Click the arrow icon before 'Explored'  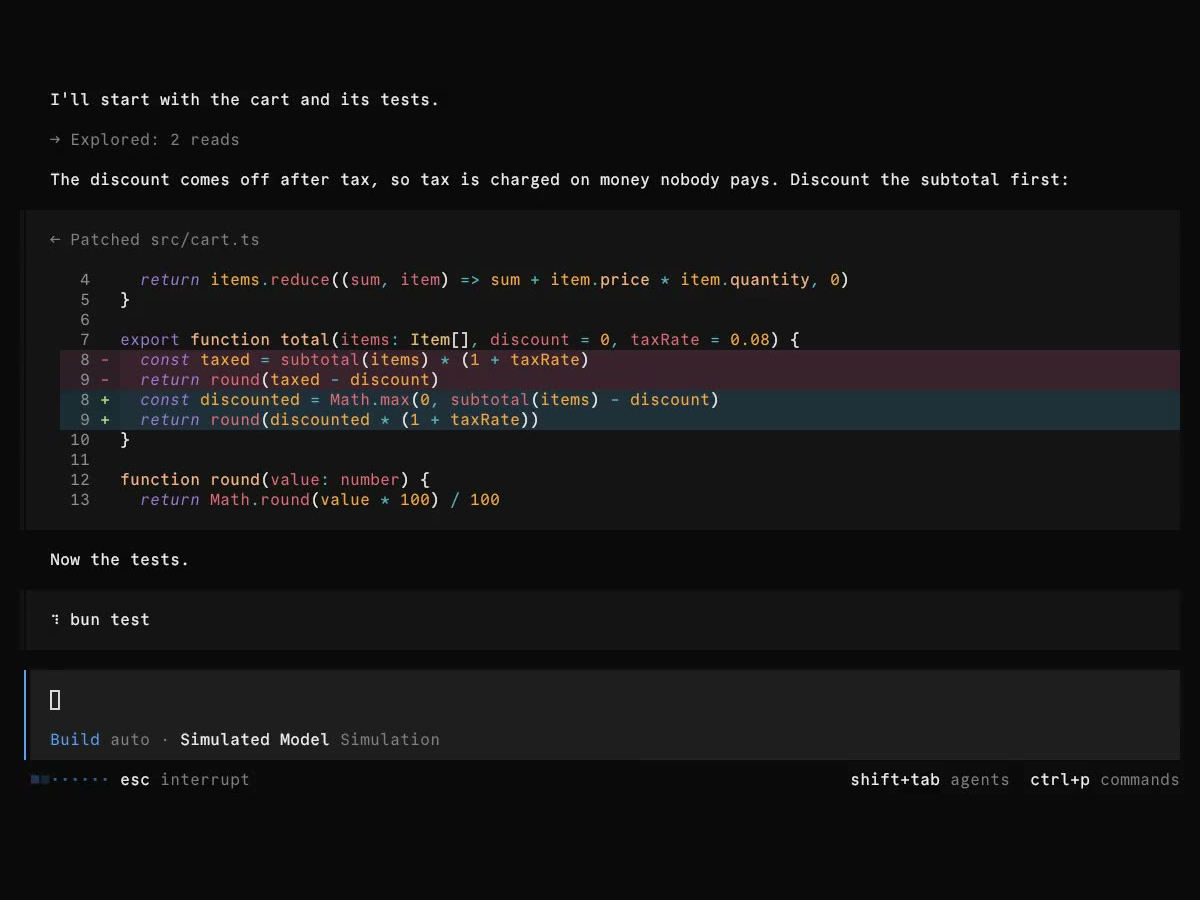(x=55, y=140)
